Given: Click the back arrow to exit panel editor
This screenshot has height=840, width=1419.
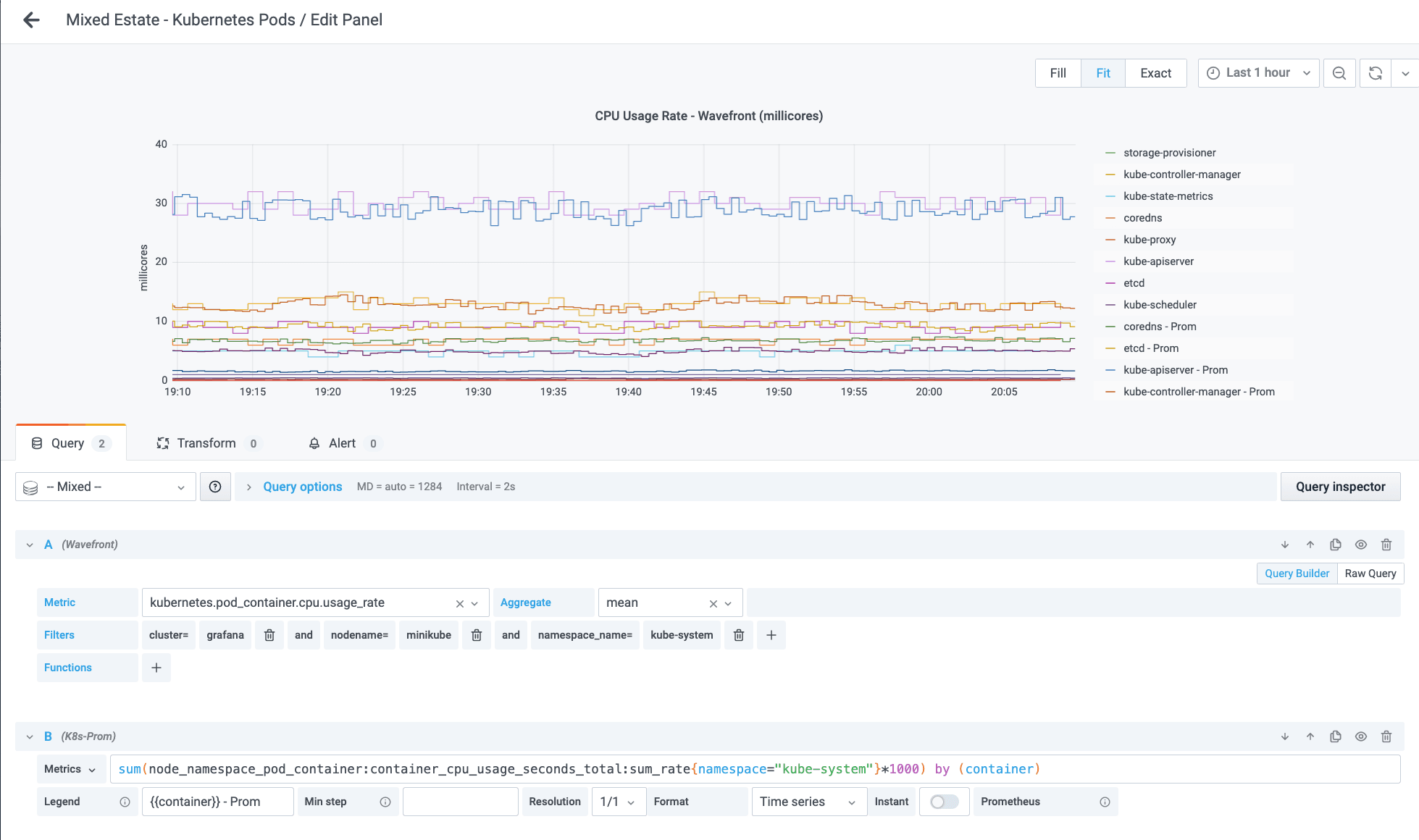Looking at the screenshot, I should pos(31,20).
